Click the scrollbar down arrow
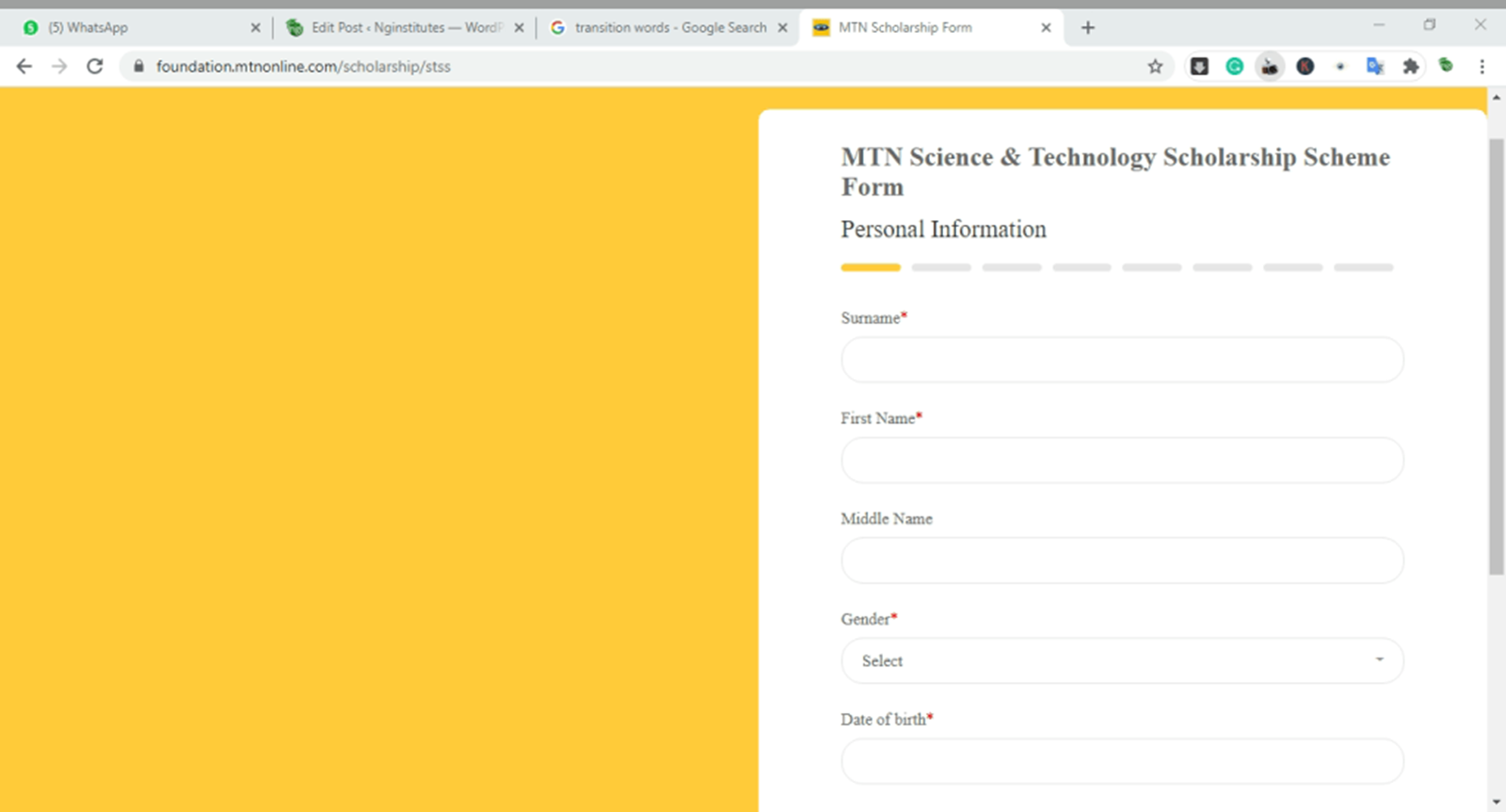1506x812 pixels. pos(1496,803)
